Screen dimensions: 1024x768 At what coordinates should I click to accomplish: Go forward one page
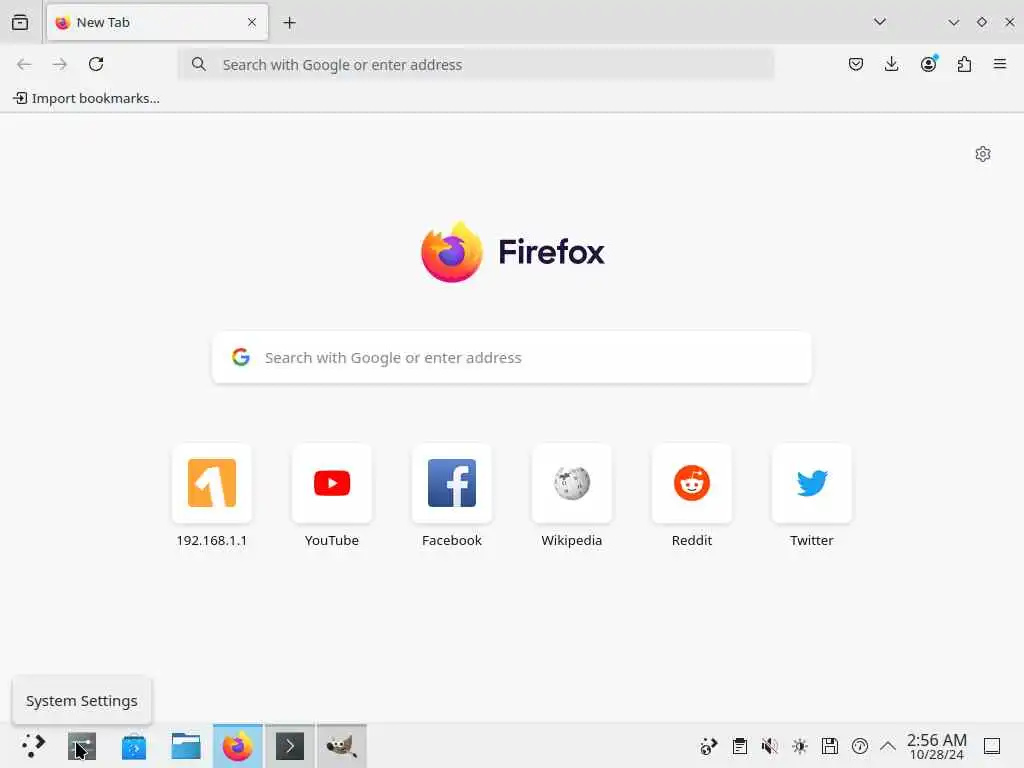click(60, 64)
